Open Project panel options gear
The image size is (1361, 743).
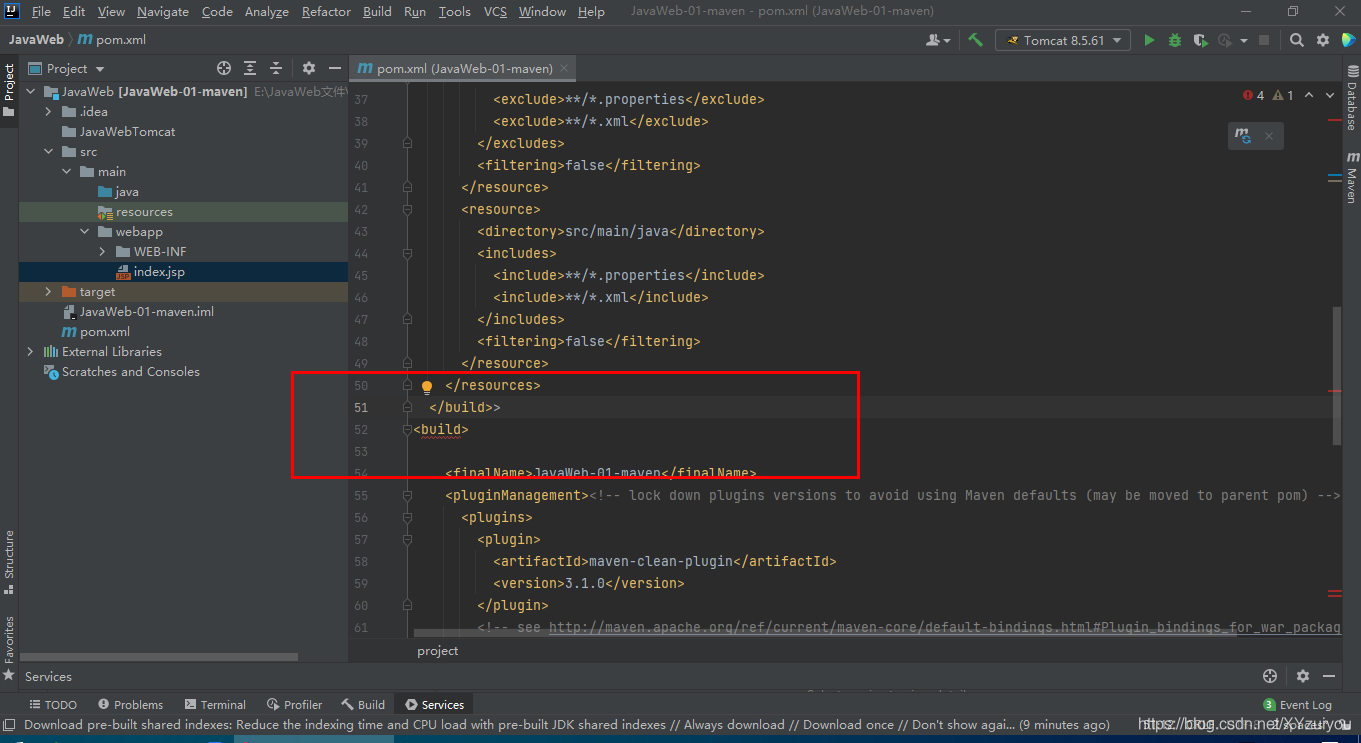click(x=309, y=68)
